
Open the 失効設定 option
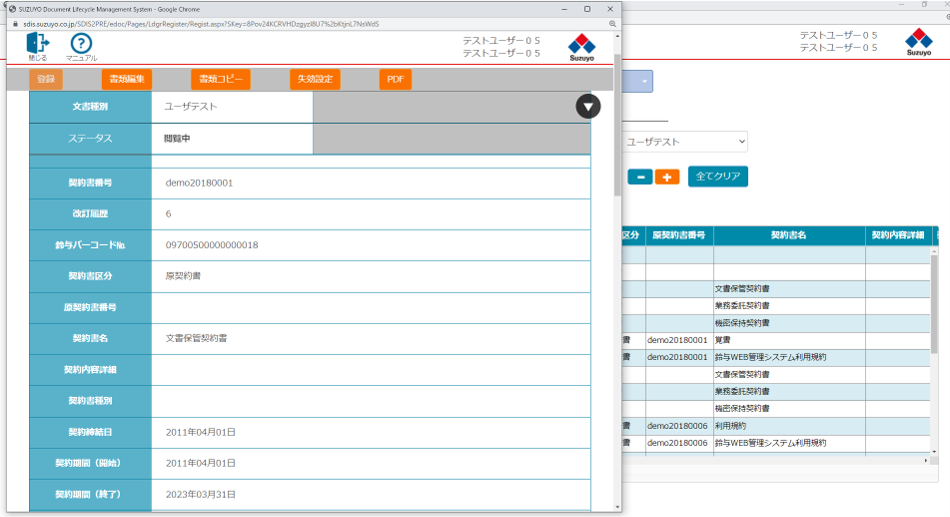point(315,79)
